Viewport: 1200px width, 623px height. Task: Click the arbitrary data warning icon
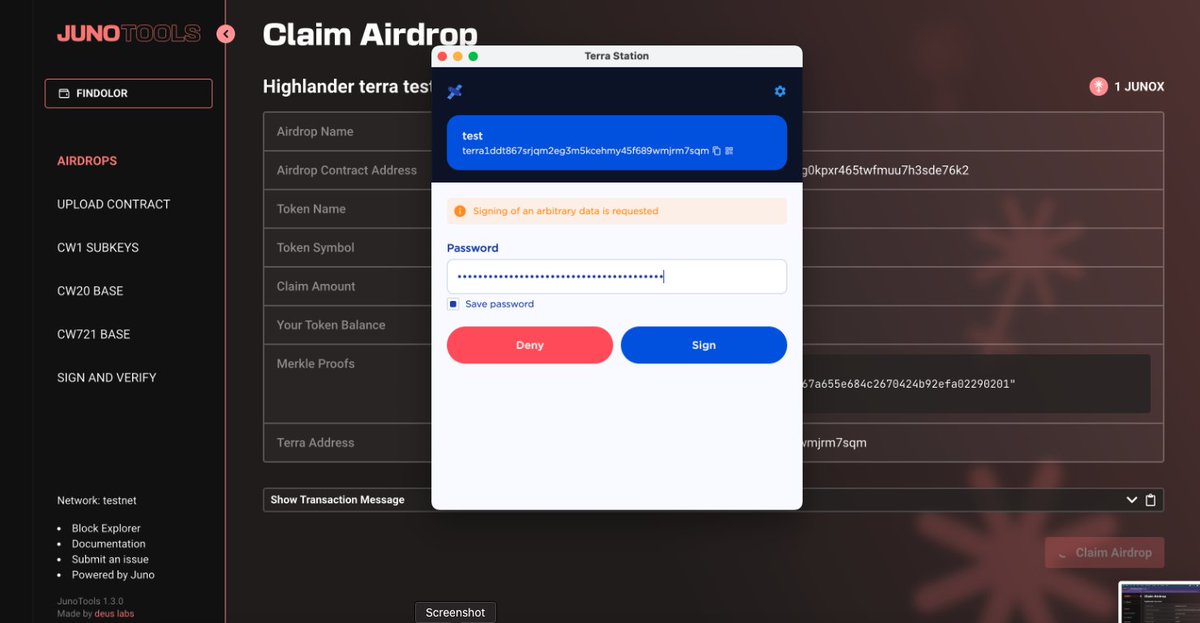(x=460, y=211)
